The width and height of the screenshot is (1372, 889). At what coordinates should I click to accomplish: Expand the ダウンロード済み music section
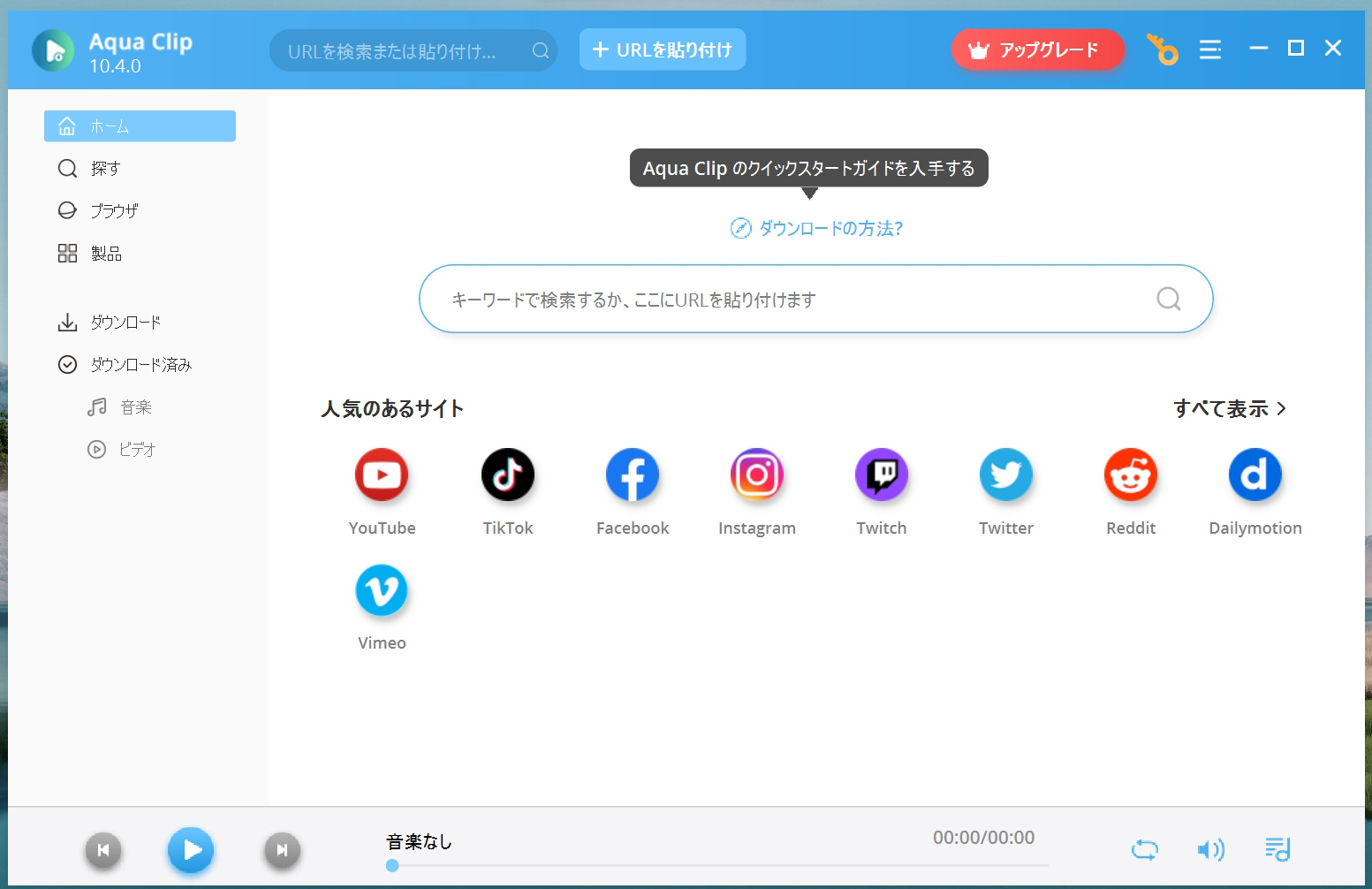[x=135, y=407]
